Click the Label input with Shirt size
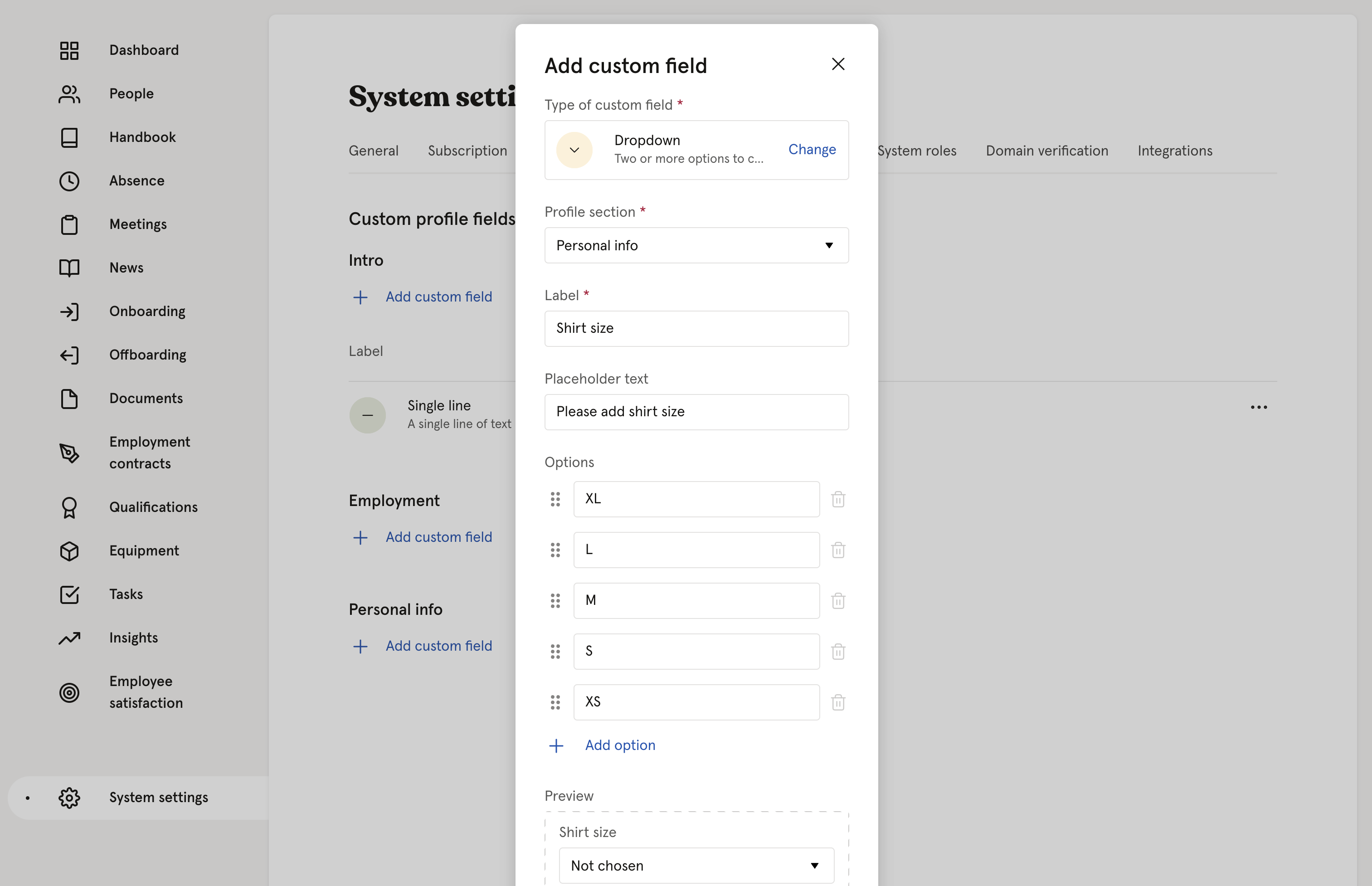 (x=696, y=329)
